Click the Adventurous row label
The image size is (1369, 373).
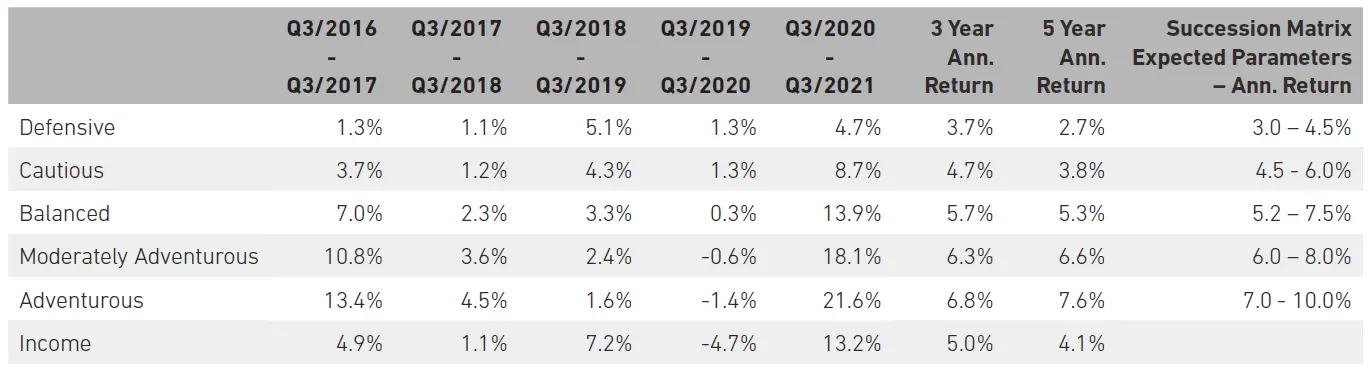(x=81, y=300)
